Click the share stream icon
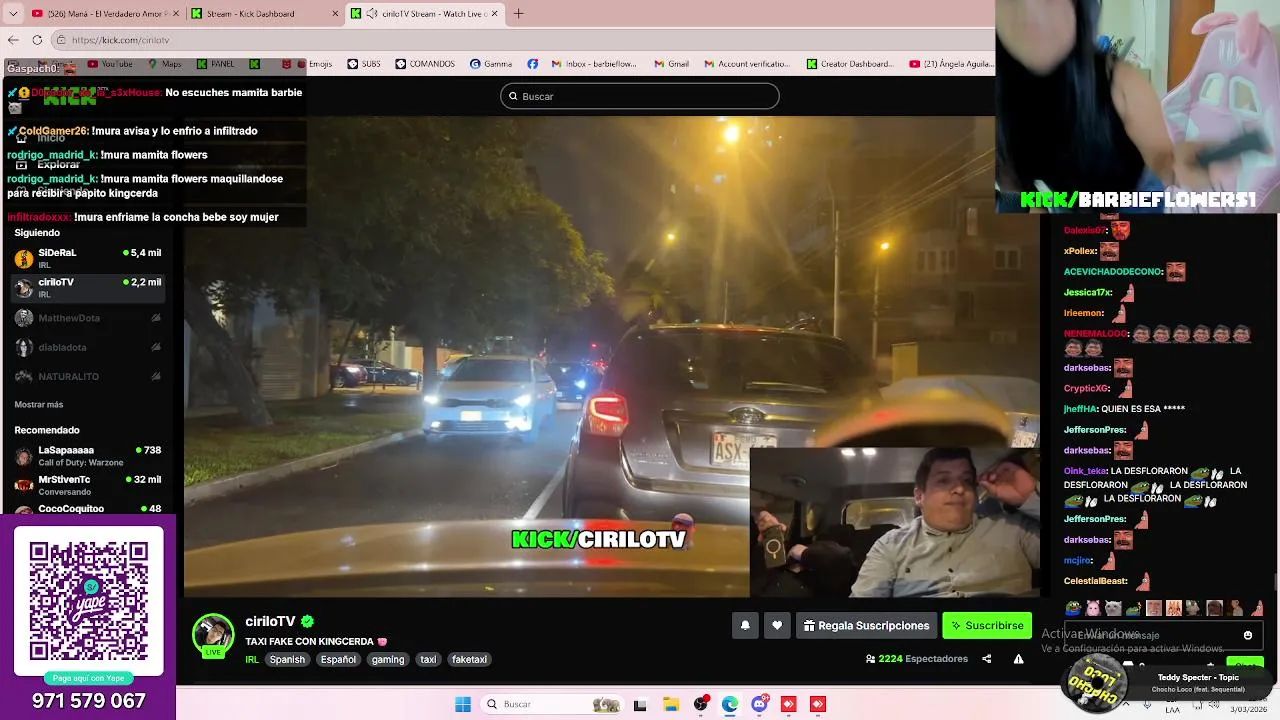Image resolution: width=1280 pixels, height=720 pixels. [x=986, y=659]
